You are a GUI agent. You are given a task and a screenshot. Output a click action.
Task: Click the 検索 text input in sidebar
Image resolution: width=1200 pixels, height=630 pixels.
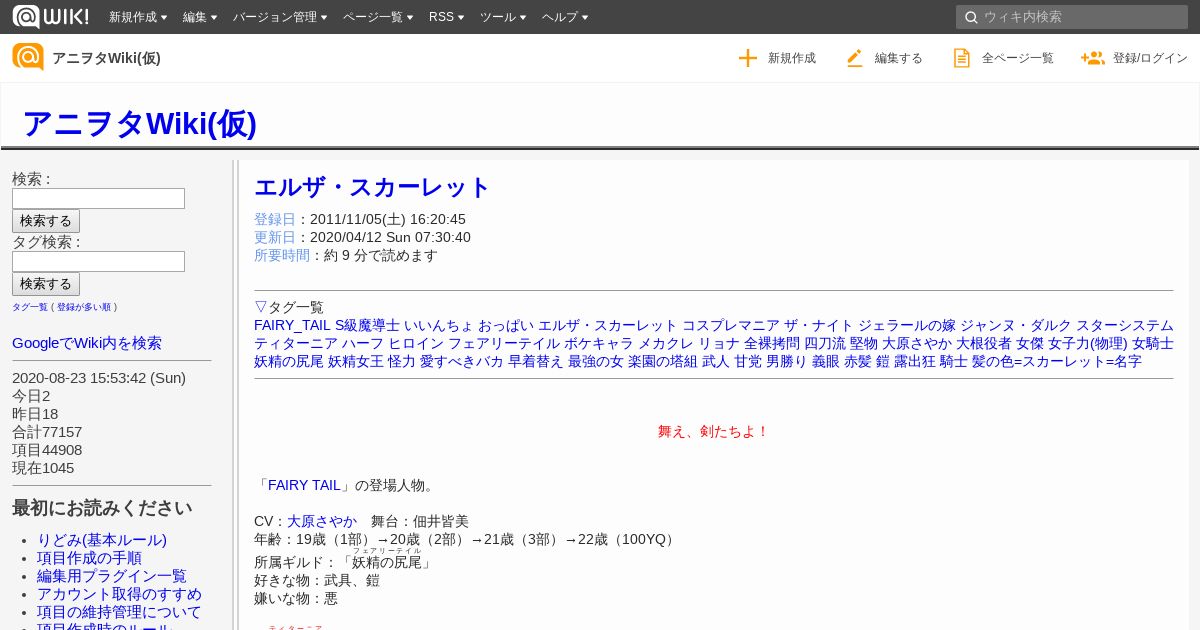click(98, 198)
